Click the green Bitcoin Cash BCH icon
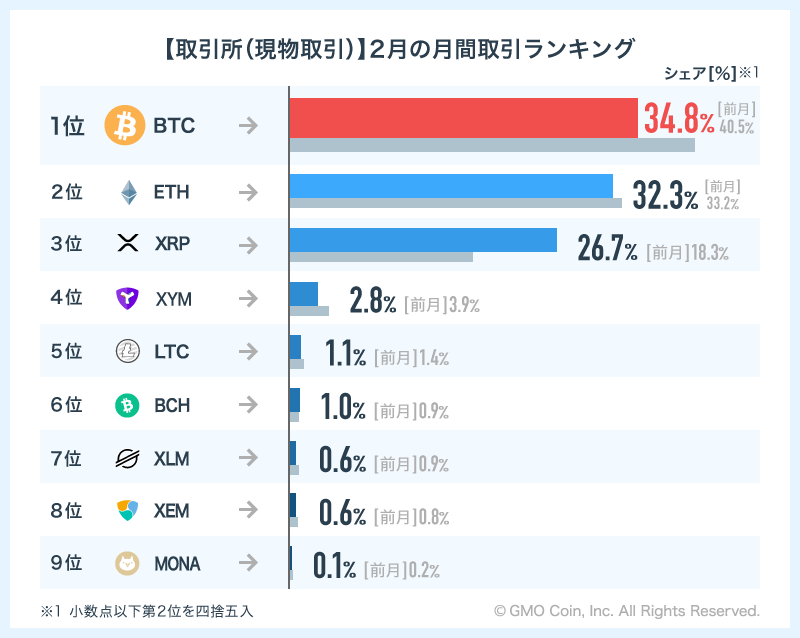This screenshot has width=800, height=638. pos(127,405)
